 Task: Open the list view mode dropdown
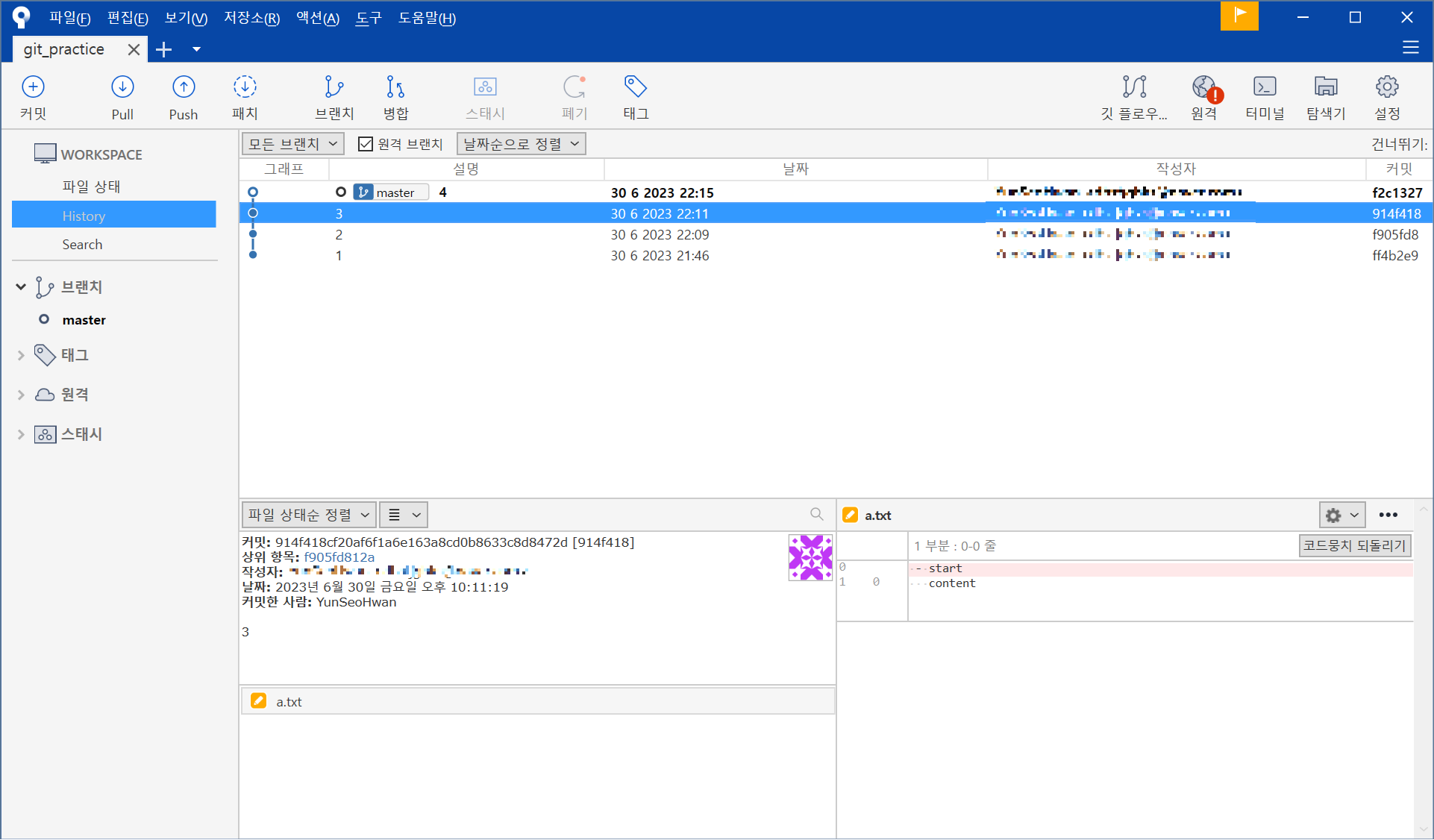pos(404,515)
